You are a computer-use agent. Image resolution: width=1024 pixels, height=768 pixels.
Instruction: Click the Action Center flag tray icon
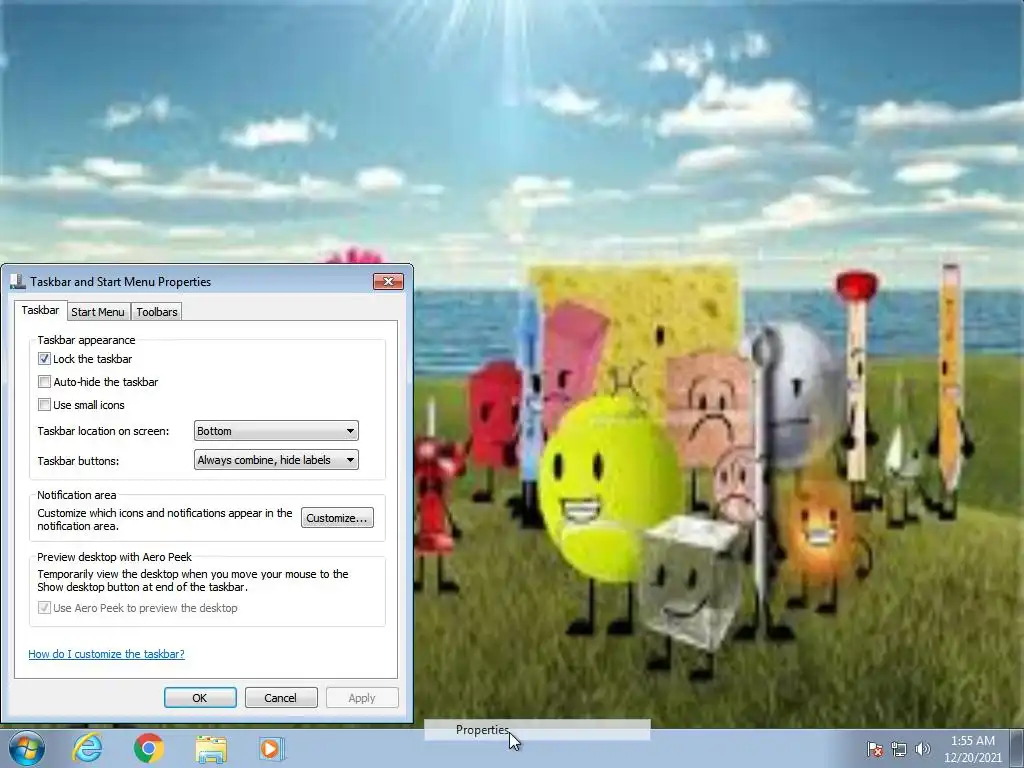874,749
